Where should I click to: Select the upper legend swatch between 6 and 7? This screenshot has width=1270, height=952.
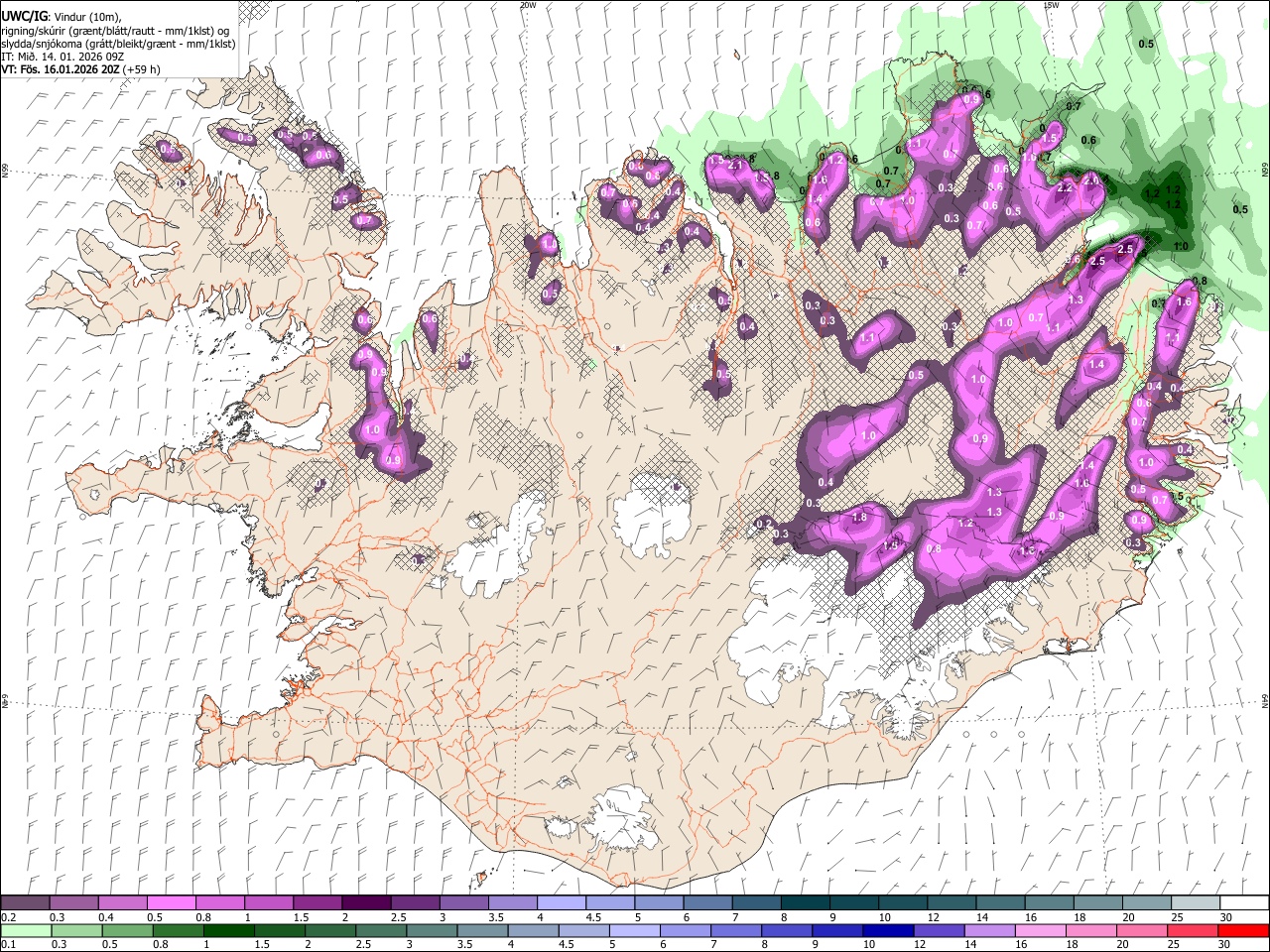point(707,903)
